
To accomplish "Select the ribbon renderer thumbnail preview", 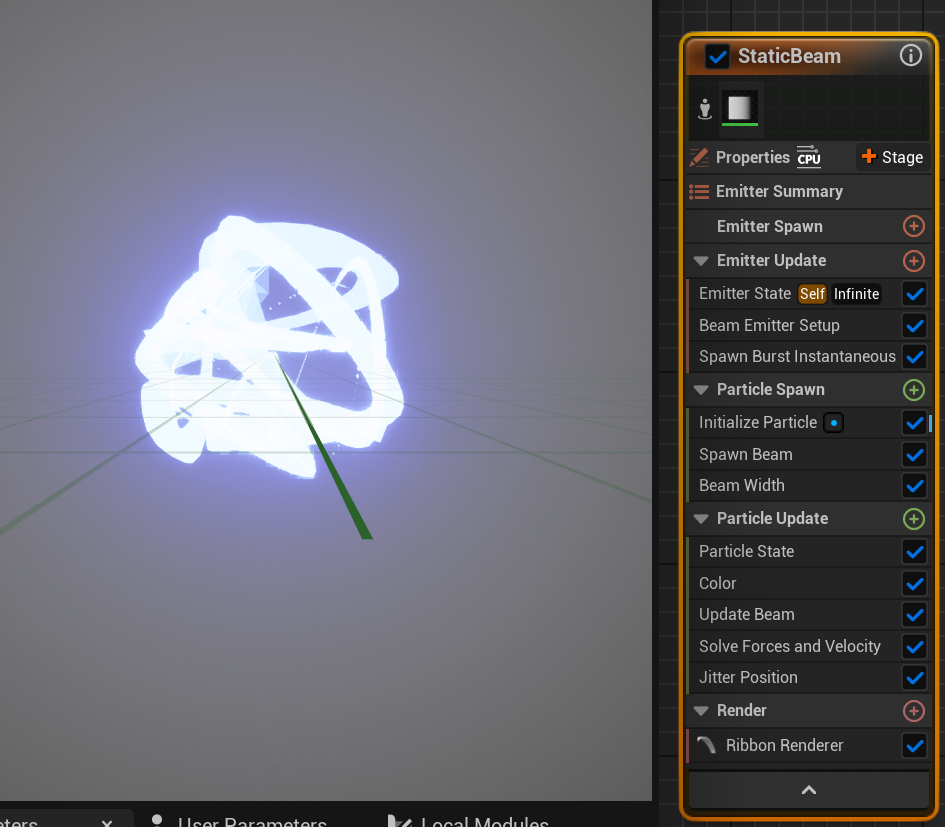I will point(741,109).
